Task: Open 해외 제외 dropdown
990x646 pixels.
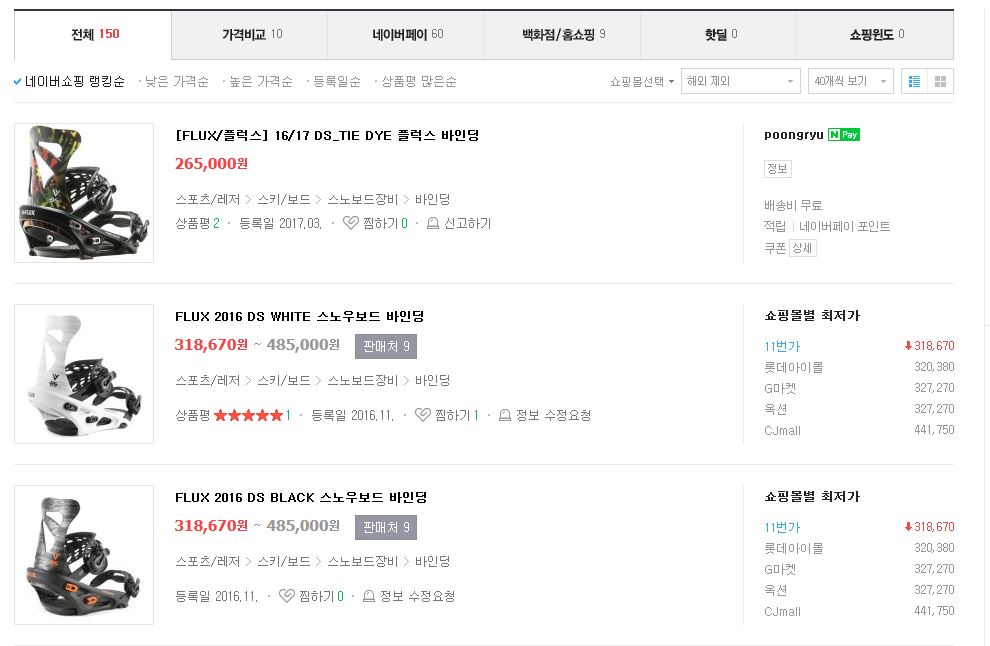Action: click(741, 81)
